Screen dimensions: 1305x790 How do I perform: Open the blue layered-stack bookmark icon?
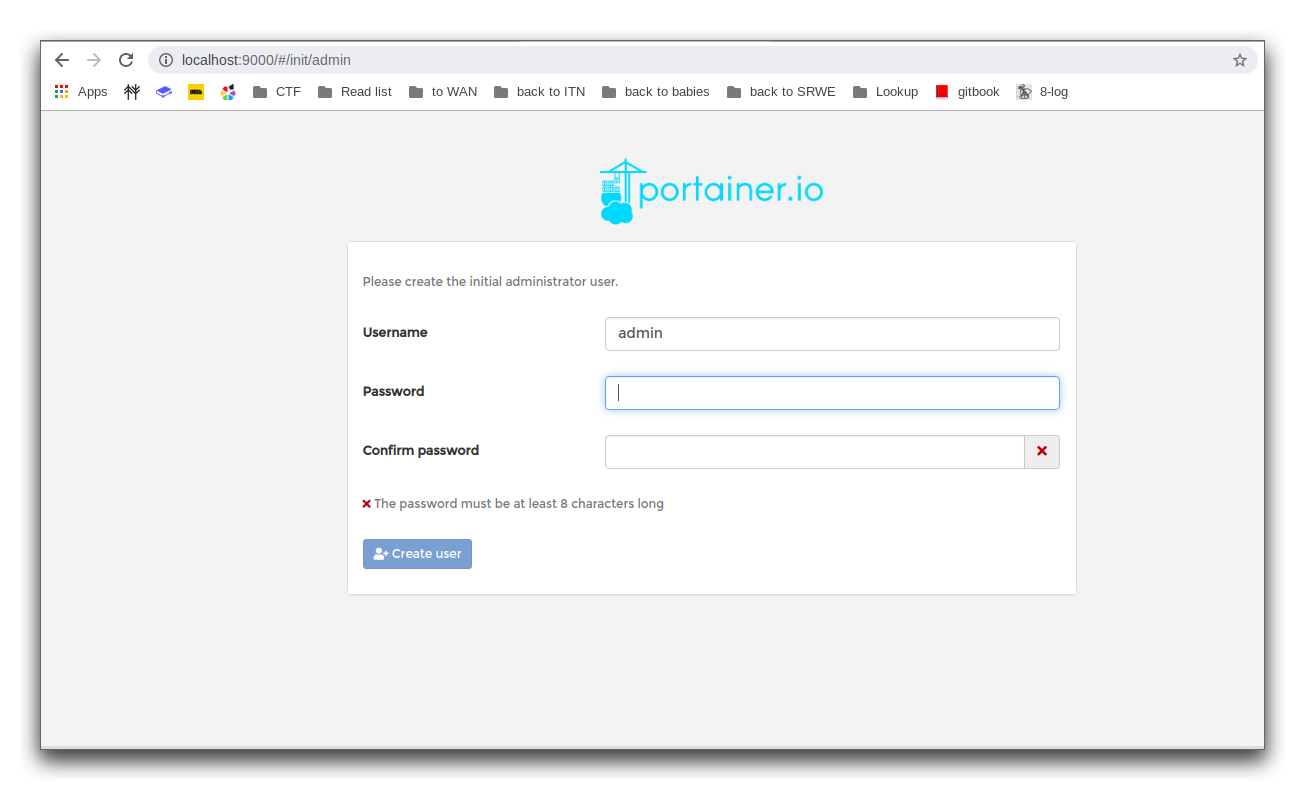coord(164,91)
